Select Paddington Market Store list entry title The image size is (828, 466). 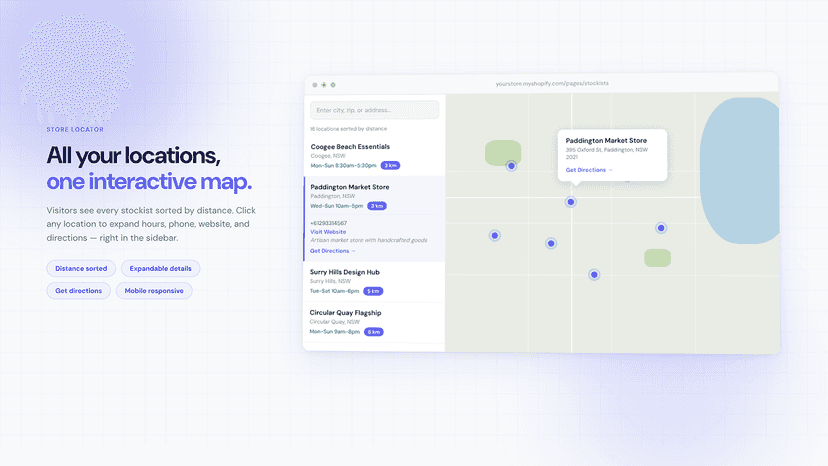click(350, 187)
